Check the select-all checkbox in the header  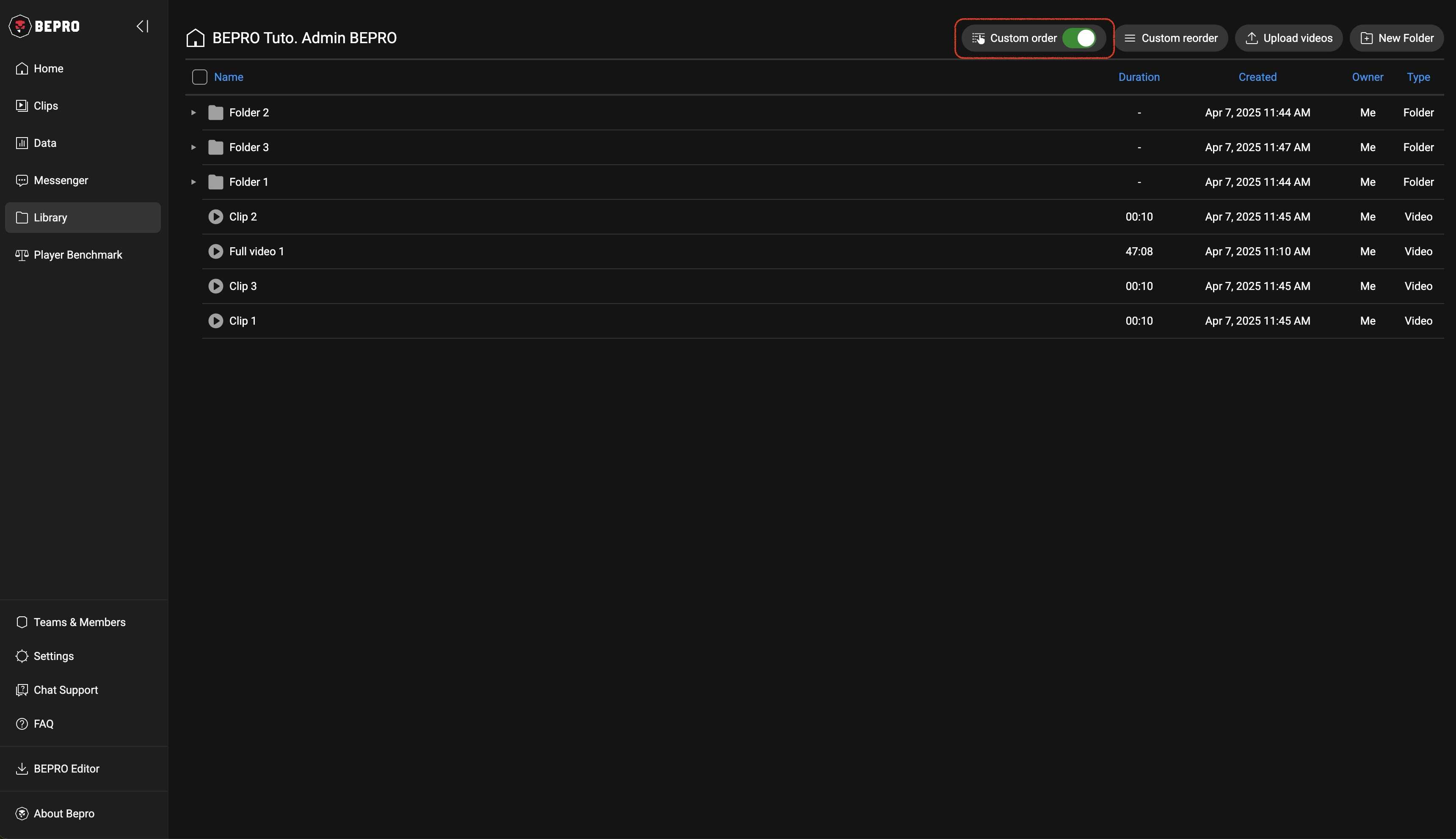[199, 77]
